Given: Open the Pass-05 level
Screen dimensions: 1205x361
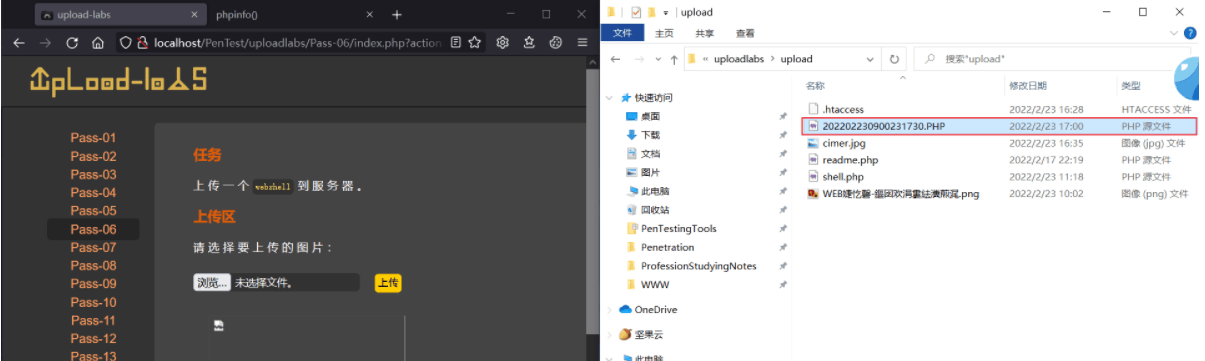Looking at the screenshot, I should click(x=93, y=211).
